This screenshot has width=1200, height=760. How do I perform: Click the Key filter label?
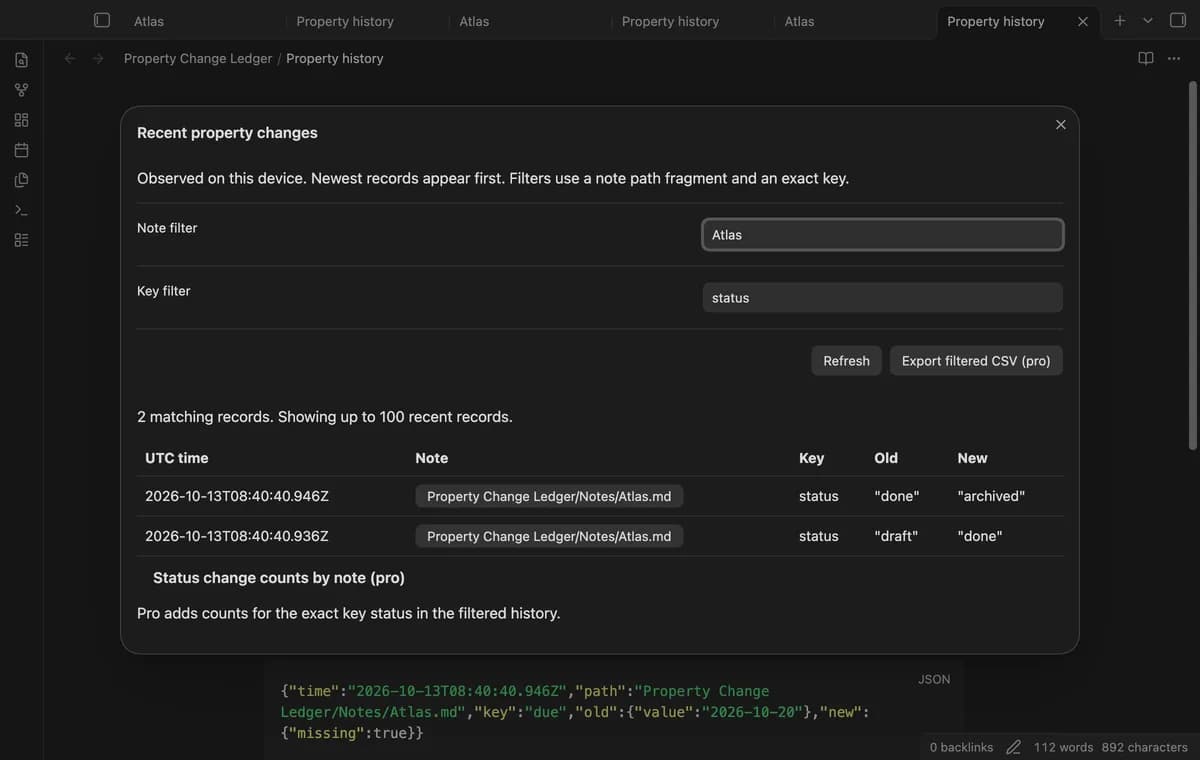point(164,291)
